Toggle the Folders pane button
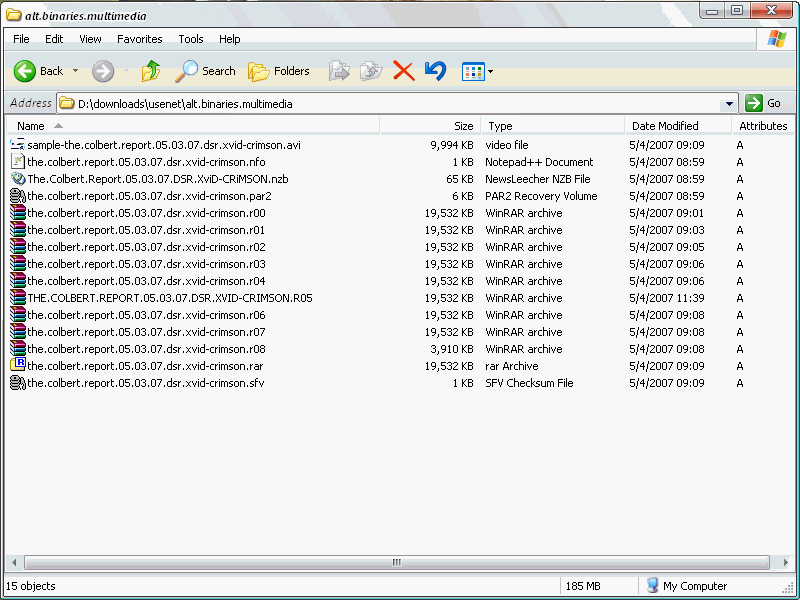Image resolution: width=800 pixels, height=600 pixels. tap(279, 71)
